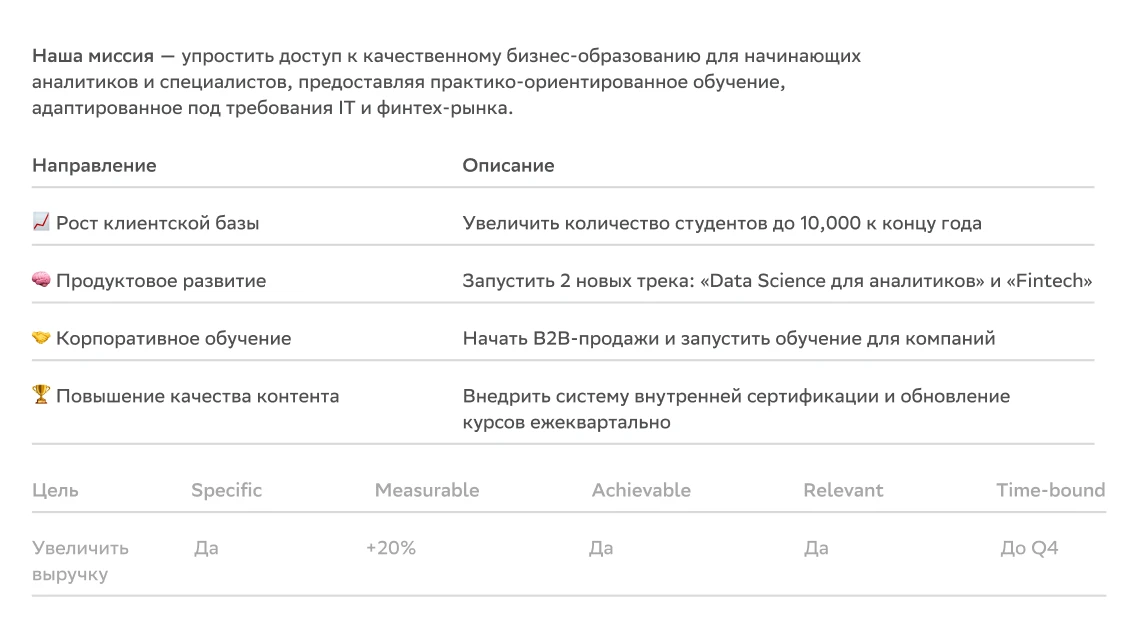The width and height of the screenshot is (1140, 640).
Task: Click the Увеличить выручку goal cell
Action: click(80, 561)
